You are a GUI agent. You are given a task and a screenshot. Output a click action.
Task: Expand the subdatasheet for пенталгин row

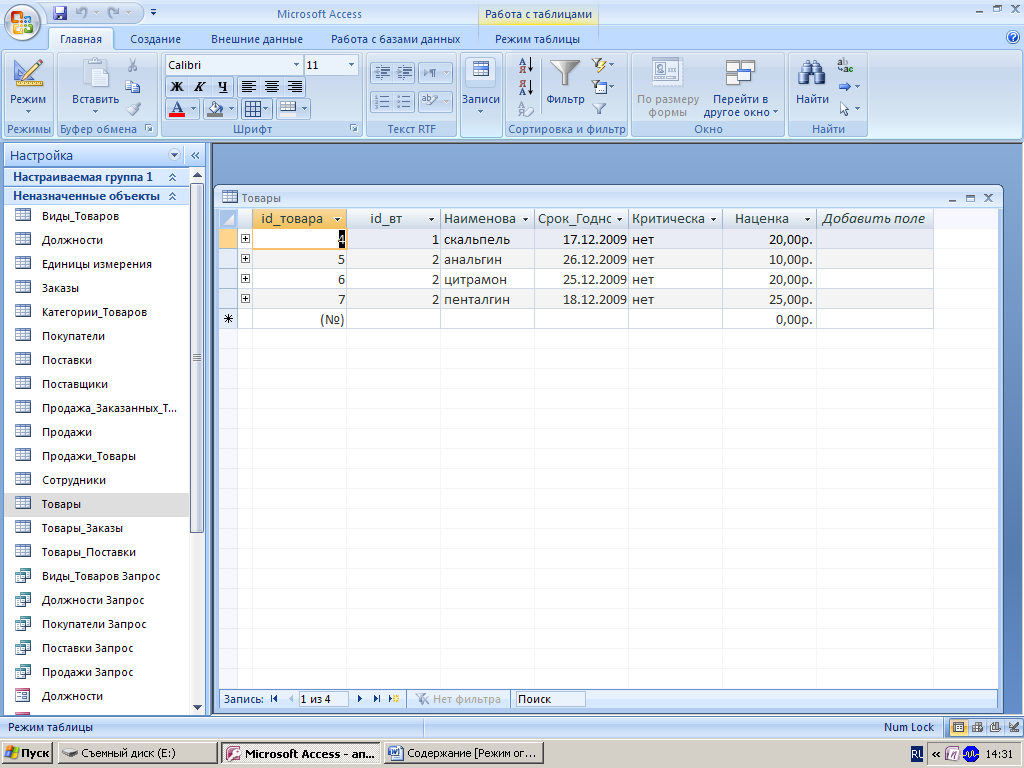tap(246, 298)
